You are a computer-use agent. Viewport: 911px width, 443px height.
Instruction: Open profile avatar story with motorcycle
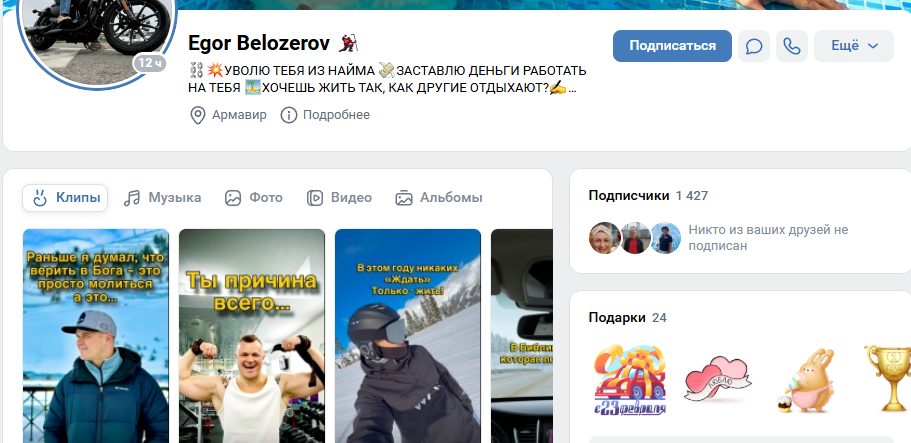pos(96,41)
